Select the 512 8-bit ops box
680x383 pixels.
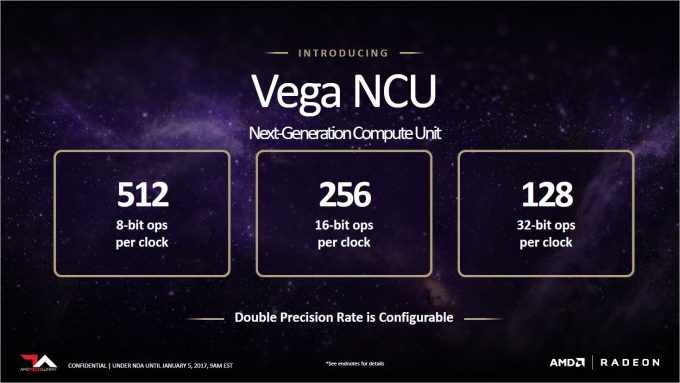142,213
